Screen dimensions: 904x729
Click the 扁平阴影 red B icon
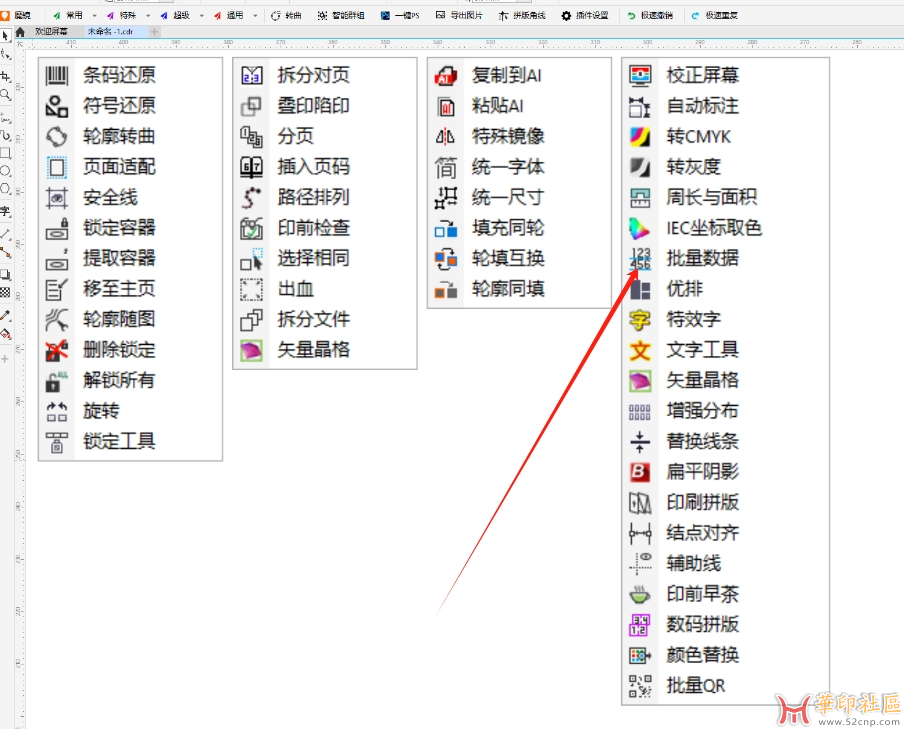tap(640, 472)
